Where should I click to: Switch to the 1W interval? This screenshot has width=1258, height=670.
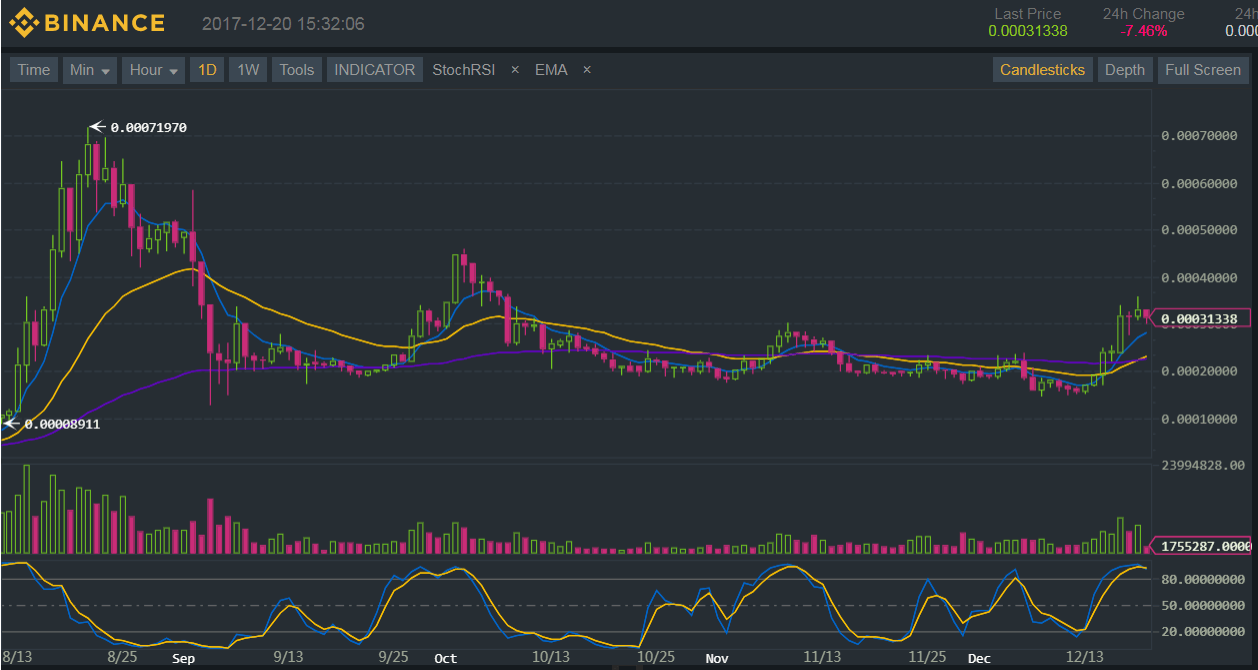(x=247, y=70)
